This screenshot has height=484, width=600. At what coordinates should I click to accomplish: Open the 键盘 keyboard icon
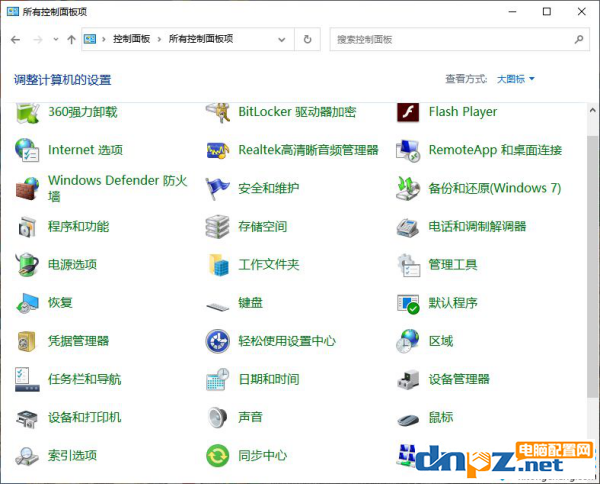217,306
